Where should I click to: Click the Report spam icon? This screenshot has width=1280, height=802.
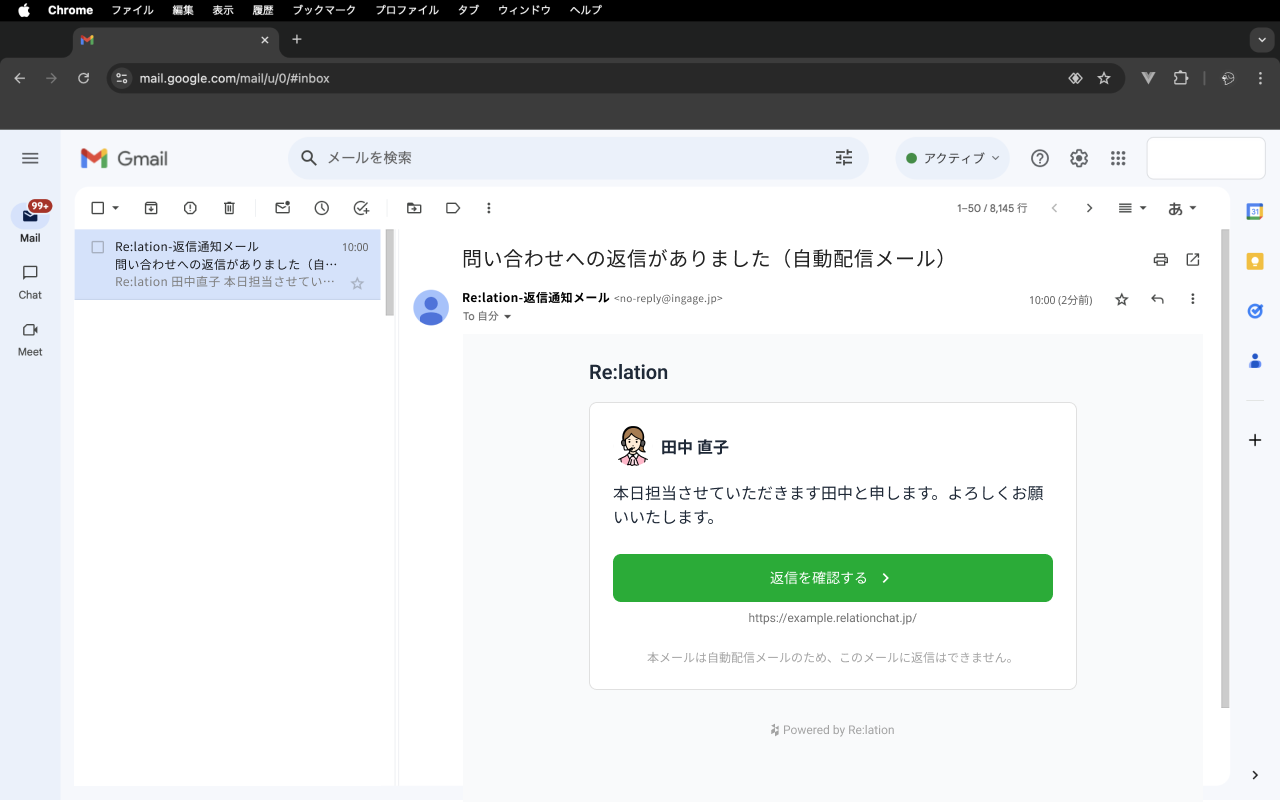(190, 208)
